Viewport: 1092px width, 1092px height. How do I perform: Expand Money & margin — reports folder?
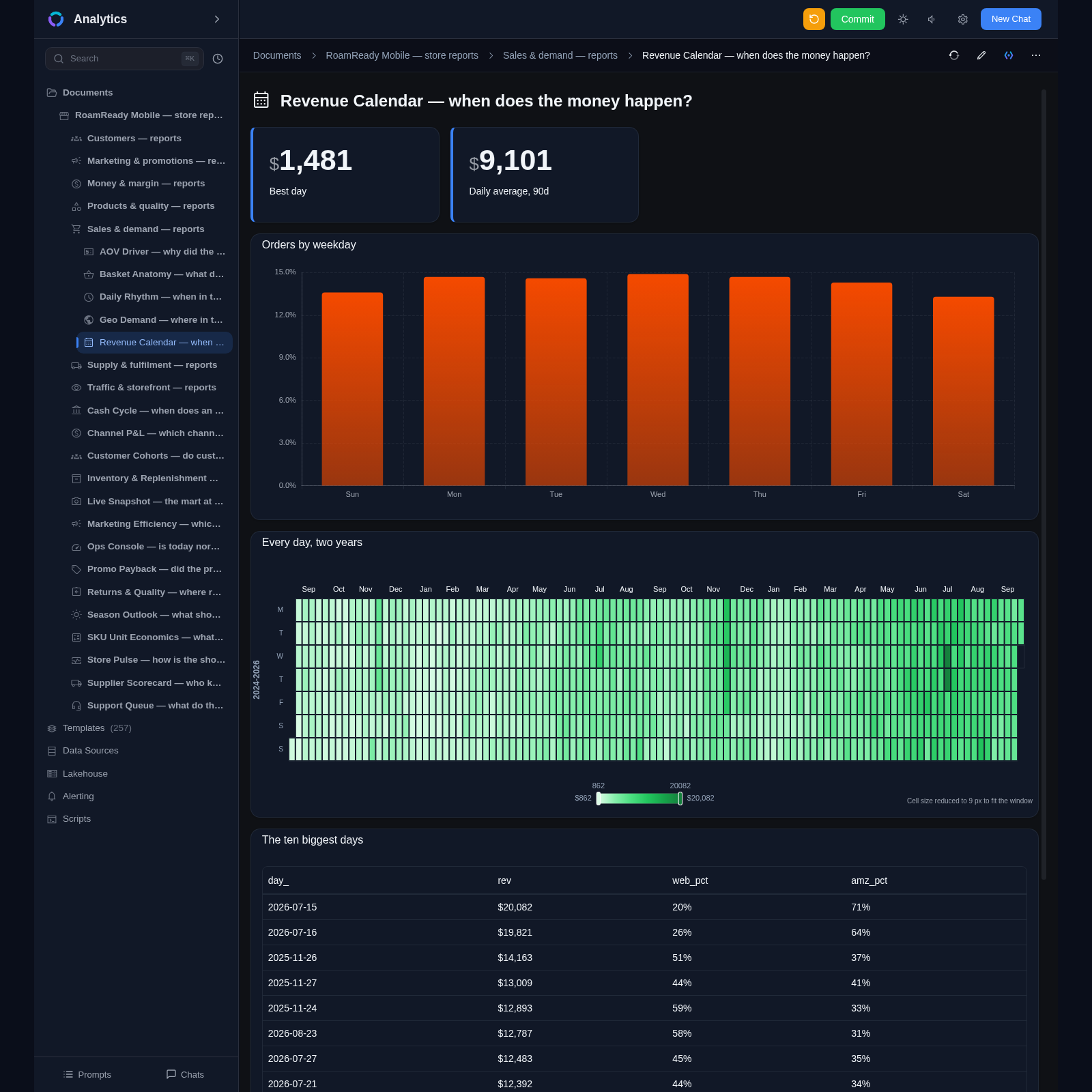pyautogui.click(x=145, y=184)
